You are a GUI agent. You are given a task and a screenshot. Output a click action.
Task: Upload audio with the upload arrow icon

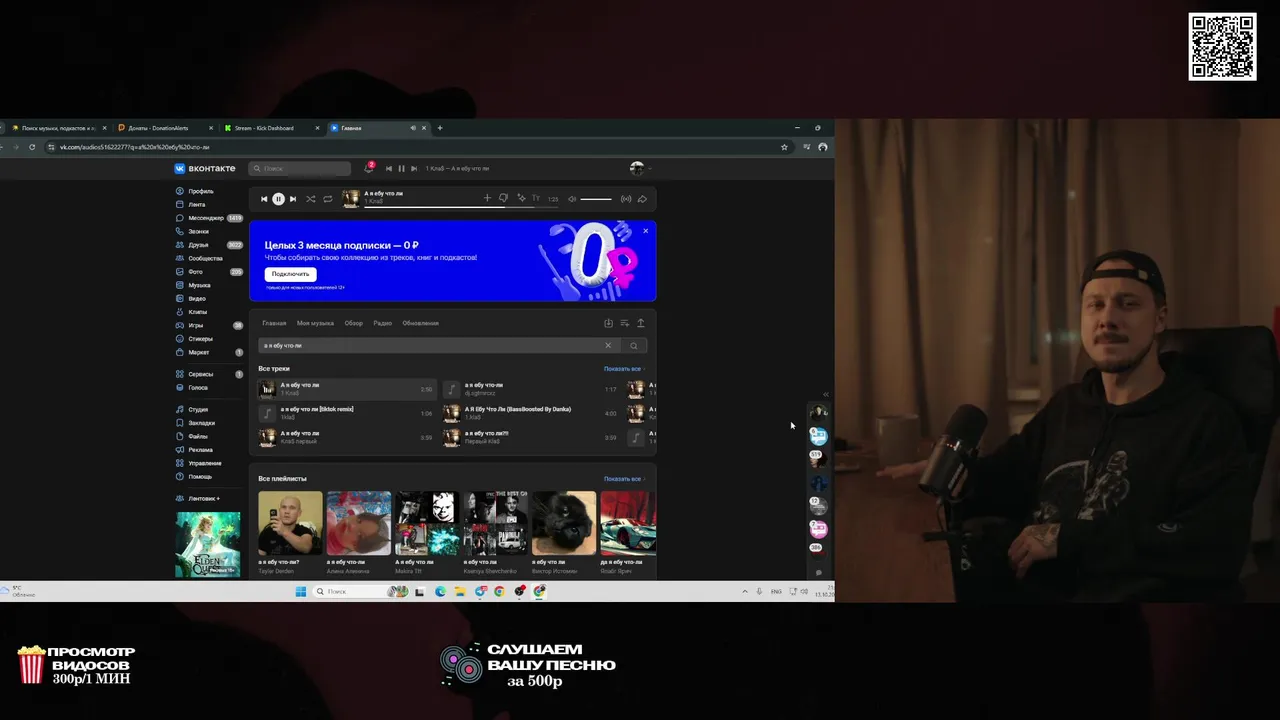(x=641, y=323)
